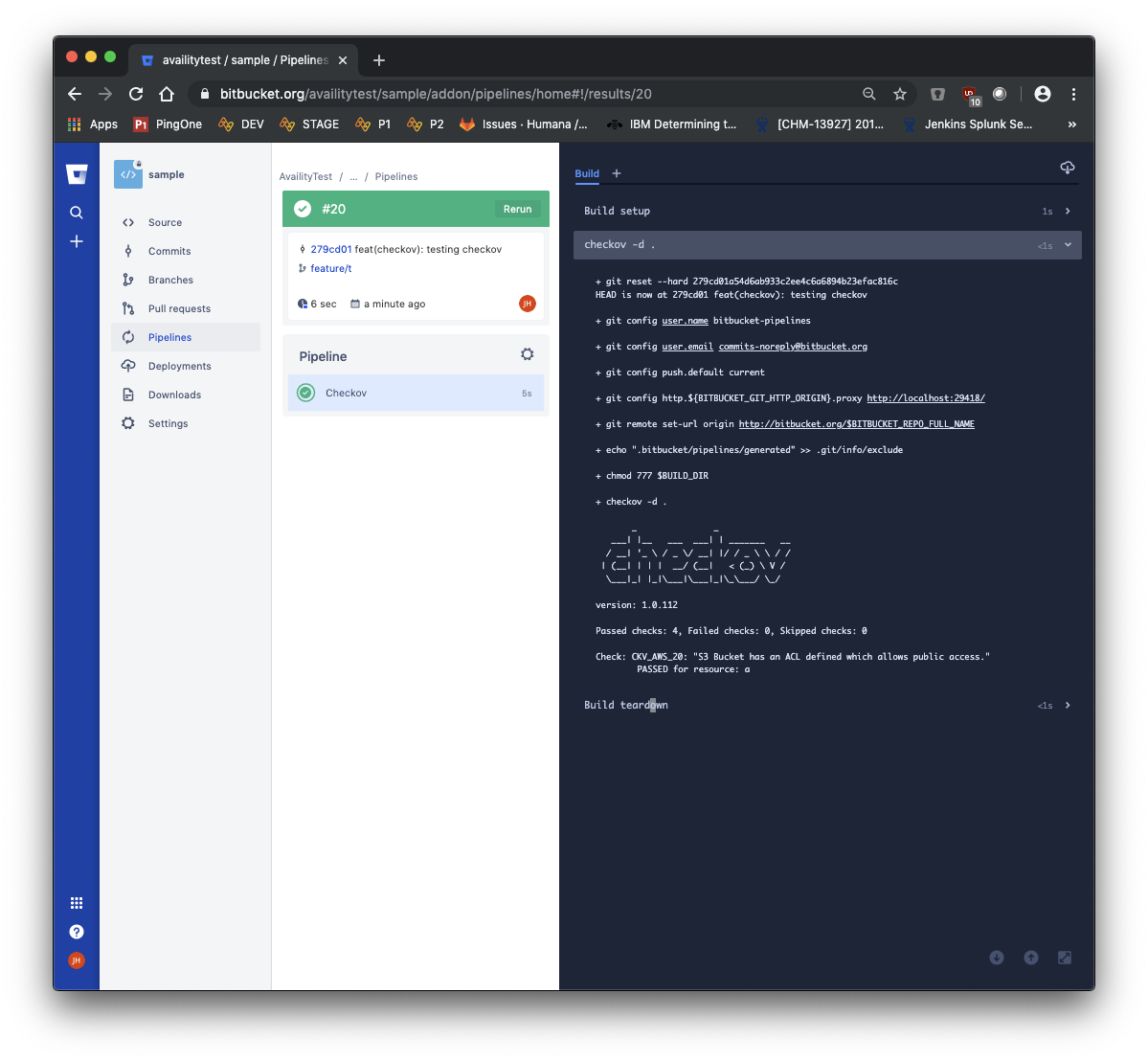This screenshot has width=1148, height=1061.
Task: Jump to top of log arrow icon
Action: (x=1031, y=958)
